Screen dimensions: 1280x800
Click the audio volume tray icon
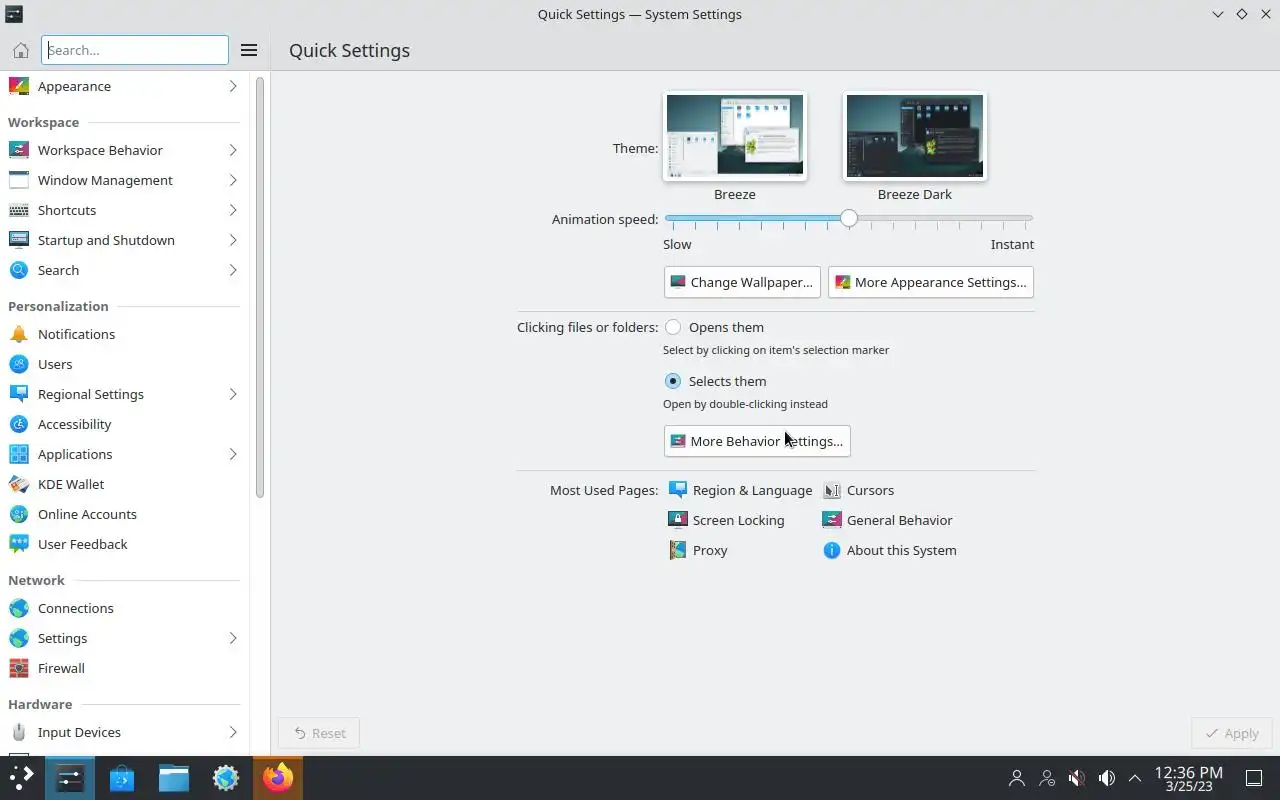(1106, 778)
